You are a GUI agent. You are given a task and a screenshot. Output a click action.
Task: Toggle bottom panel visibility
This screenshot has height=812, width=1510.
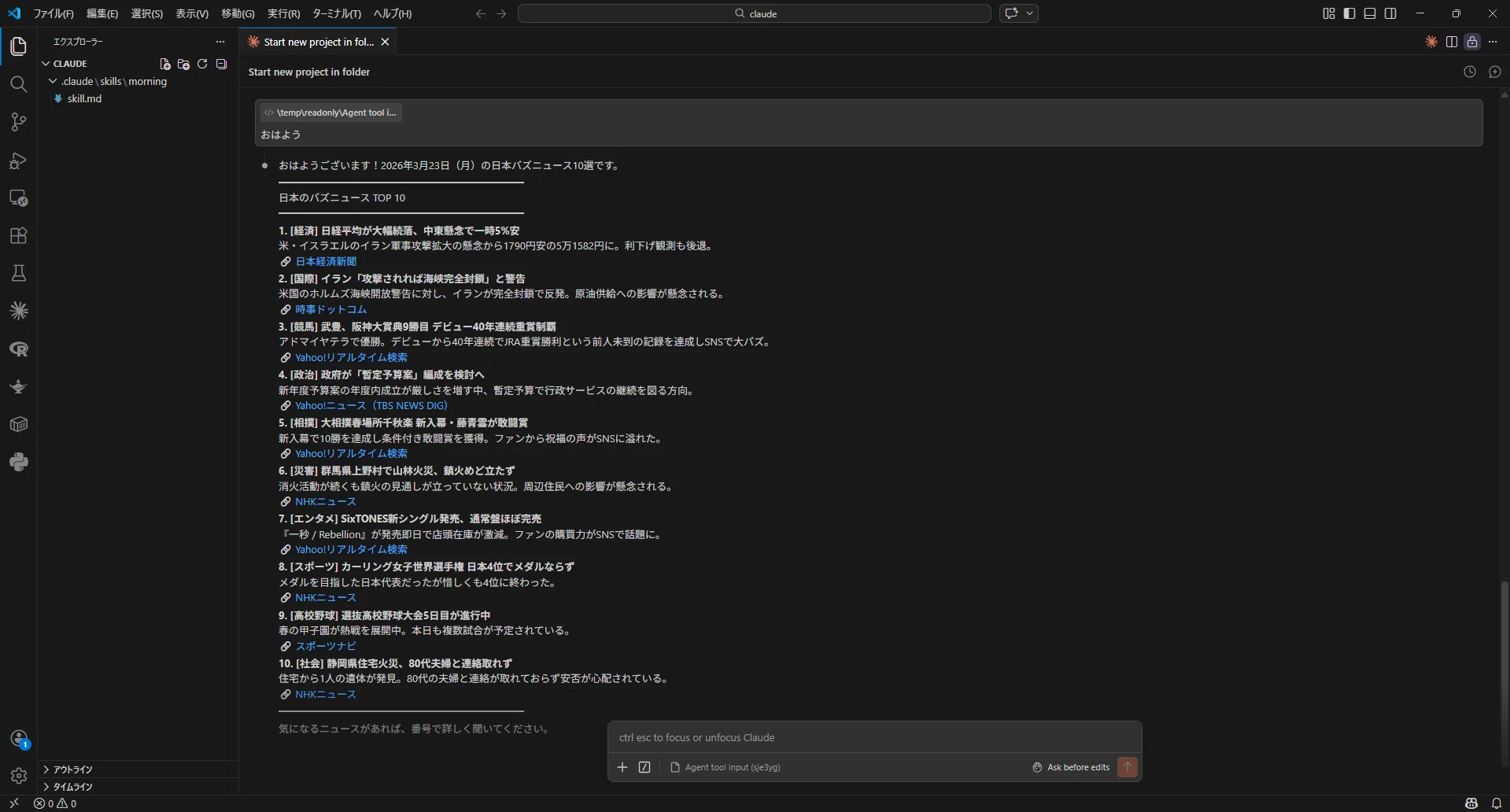coord(1370,13)
